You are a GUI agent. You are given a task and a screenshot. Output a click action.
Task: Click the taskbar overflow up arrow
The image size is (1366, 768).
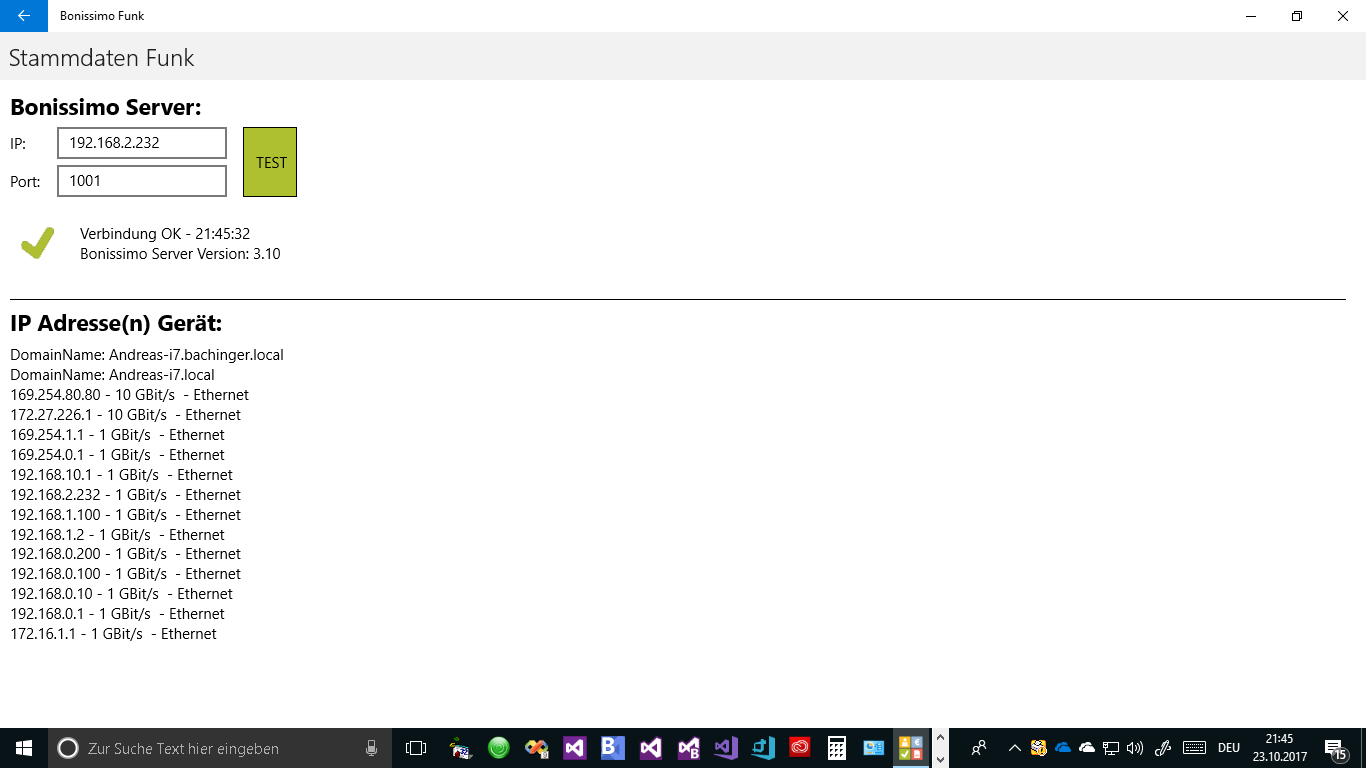coord(940,738)
